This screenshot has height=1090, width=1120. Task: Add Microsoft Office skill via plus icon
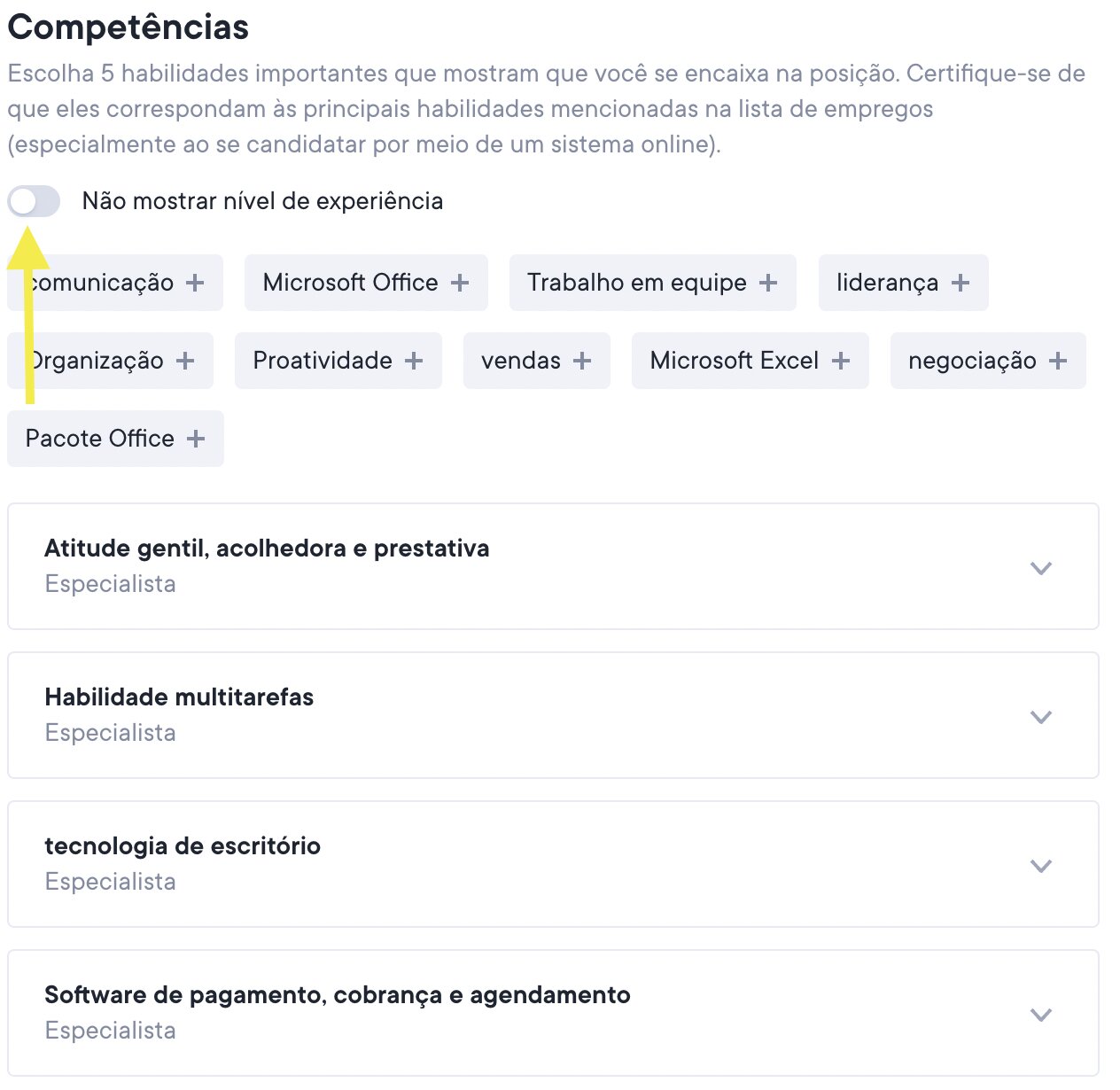point(460,283)
